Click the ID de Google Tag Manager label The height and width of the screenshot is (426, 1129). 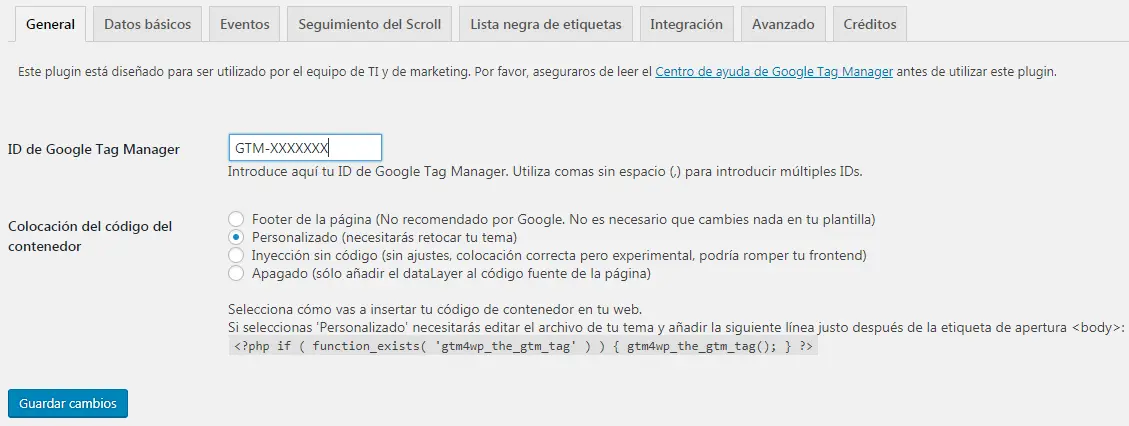point(94,149)
